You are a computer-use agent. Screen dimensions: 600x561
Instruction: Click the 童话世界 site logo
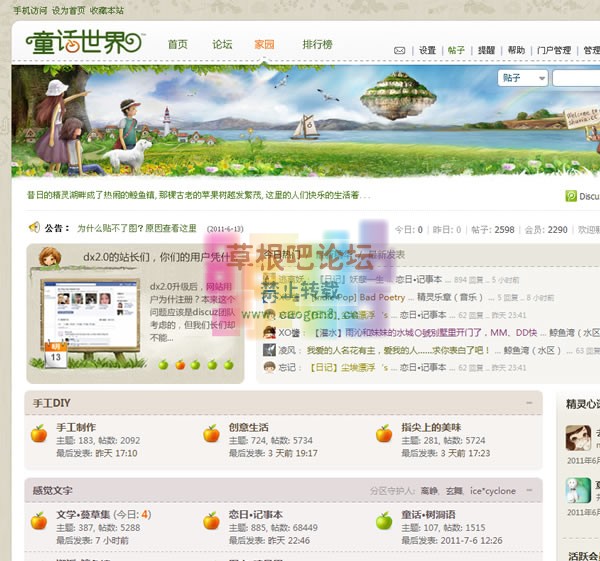tap(85, 43)
